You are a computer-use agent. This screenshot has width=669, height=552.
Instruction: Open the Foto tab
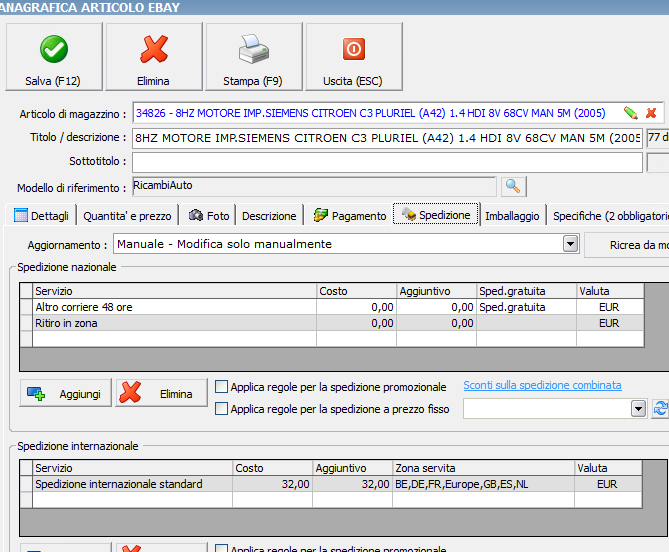point(209,216)
